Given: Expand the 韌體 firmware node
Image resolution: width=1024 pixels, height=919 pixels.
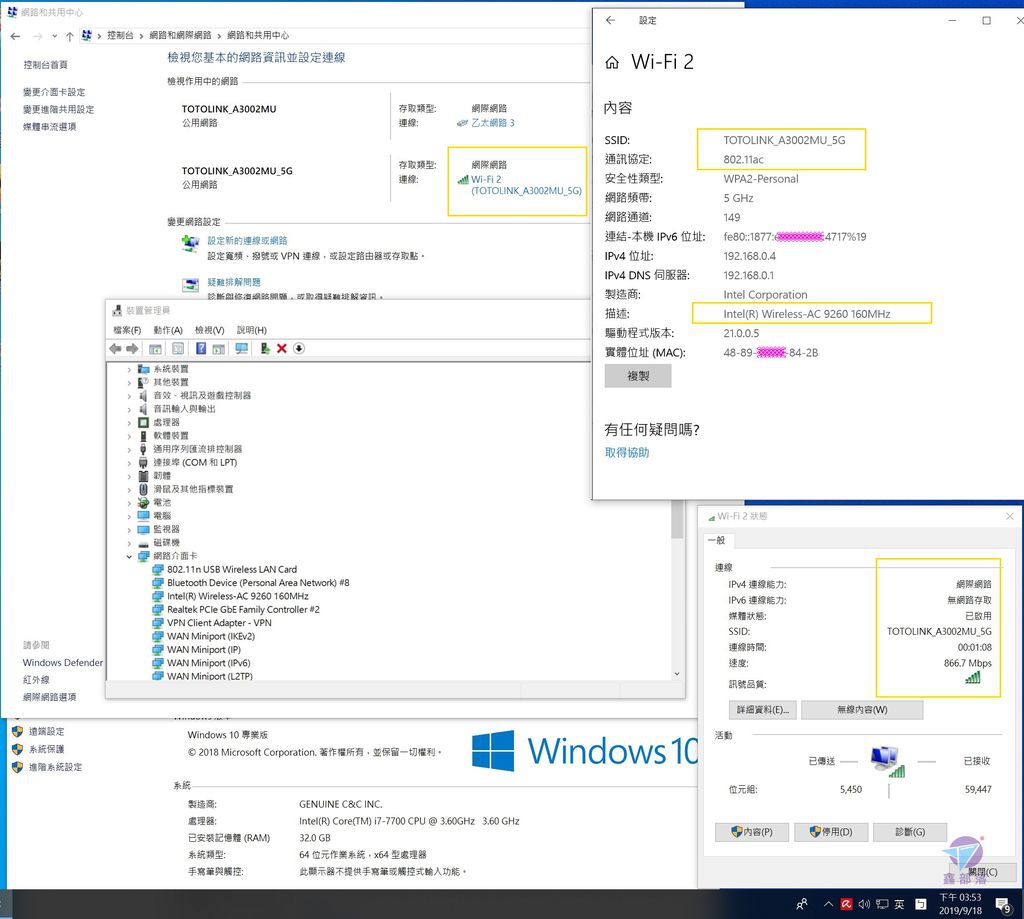Looking at the screenshot, I should pos(129,476).
